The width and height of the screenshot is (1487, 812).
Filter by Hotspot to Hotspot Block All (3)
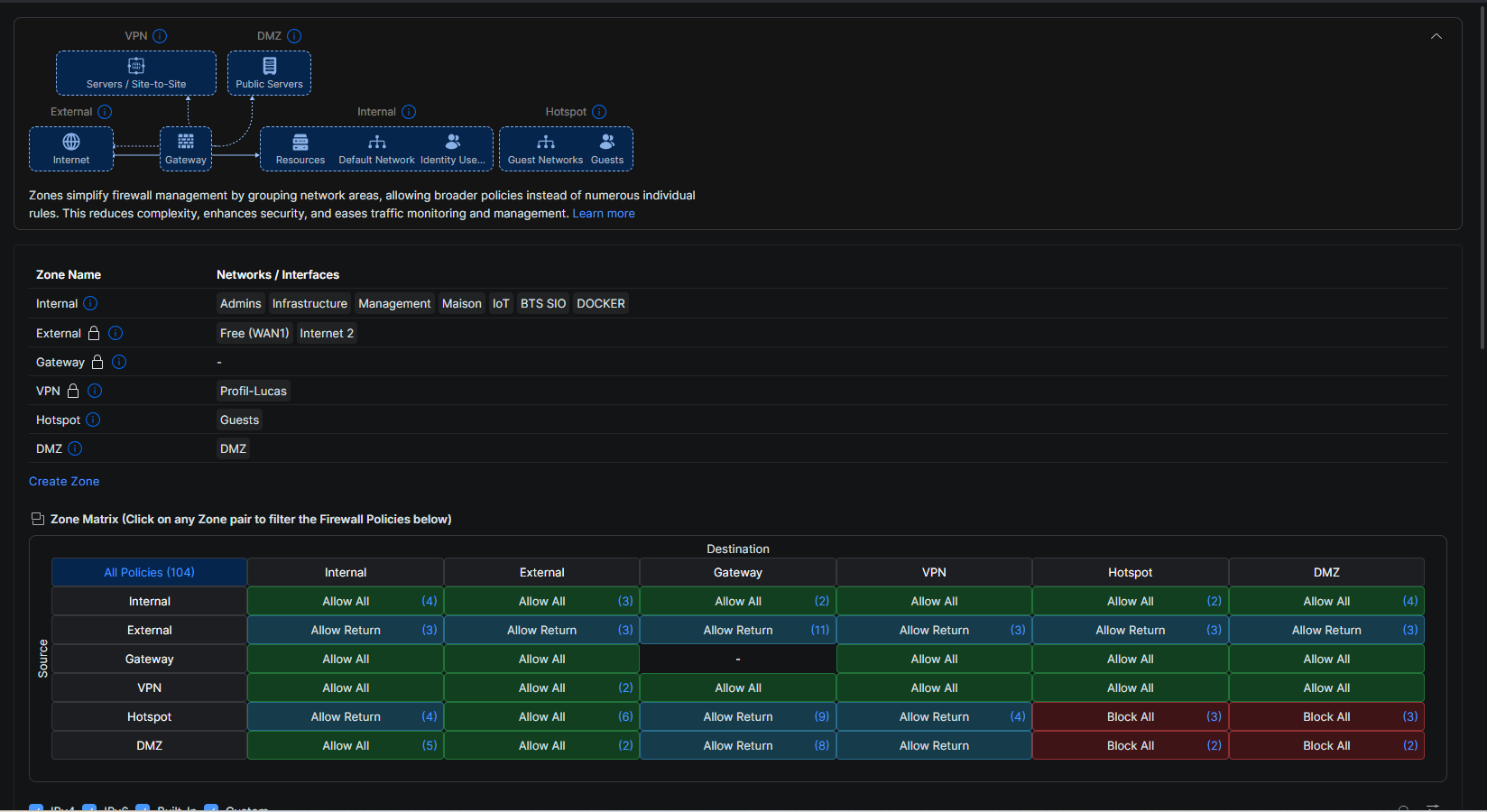(1131, 716)
